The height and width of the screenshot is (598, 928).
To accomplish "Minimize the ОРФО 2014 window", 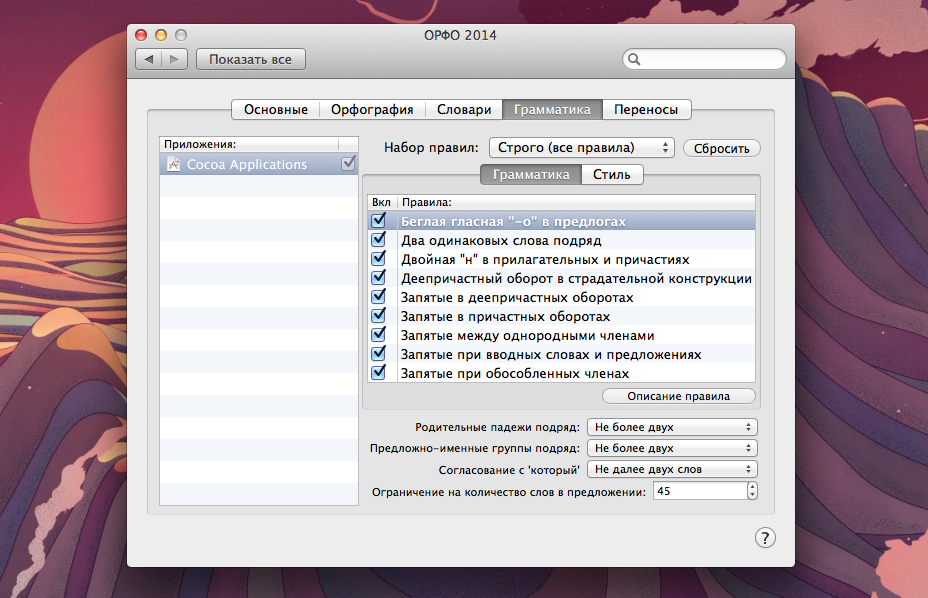I will click(161, 35).
